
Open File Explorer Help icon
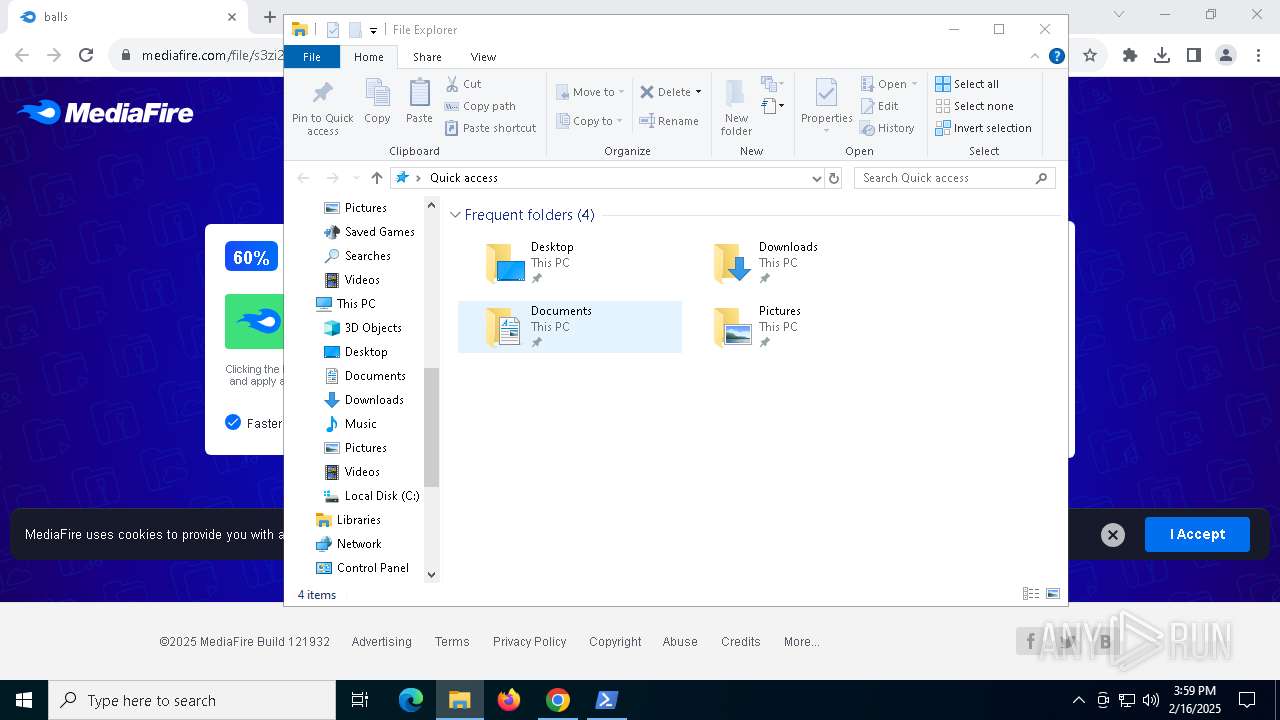[1056, 56]
